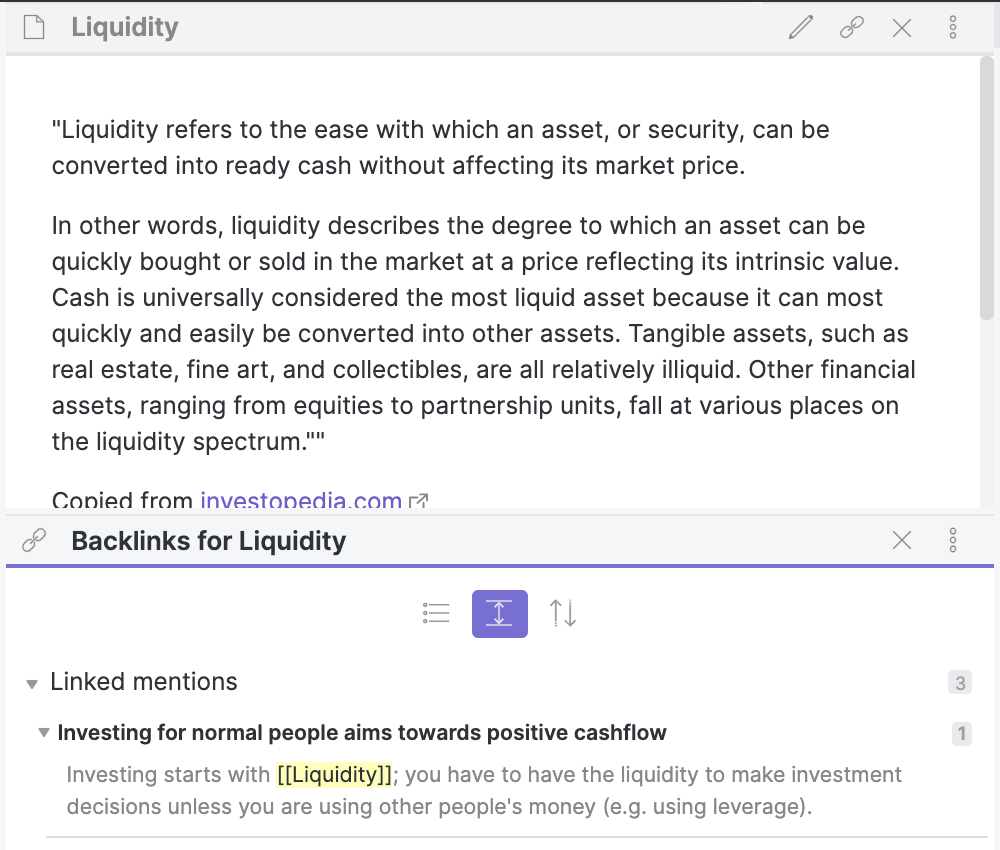
Task: Open note Investing for normal people aims
Action: 362,733
